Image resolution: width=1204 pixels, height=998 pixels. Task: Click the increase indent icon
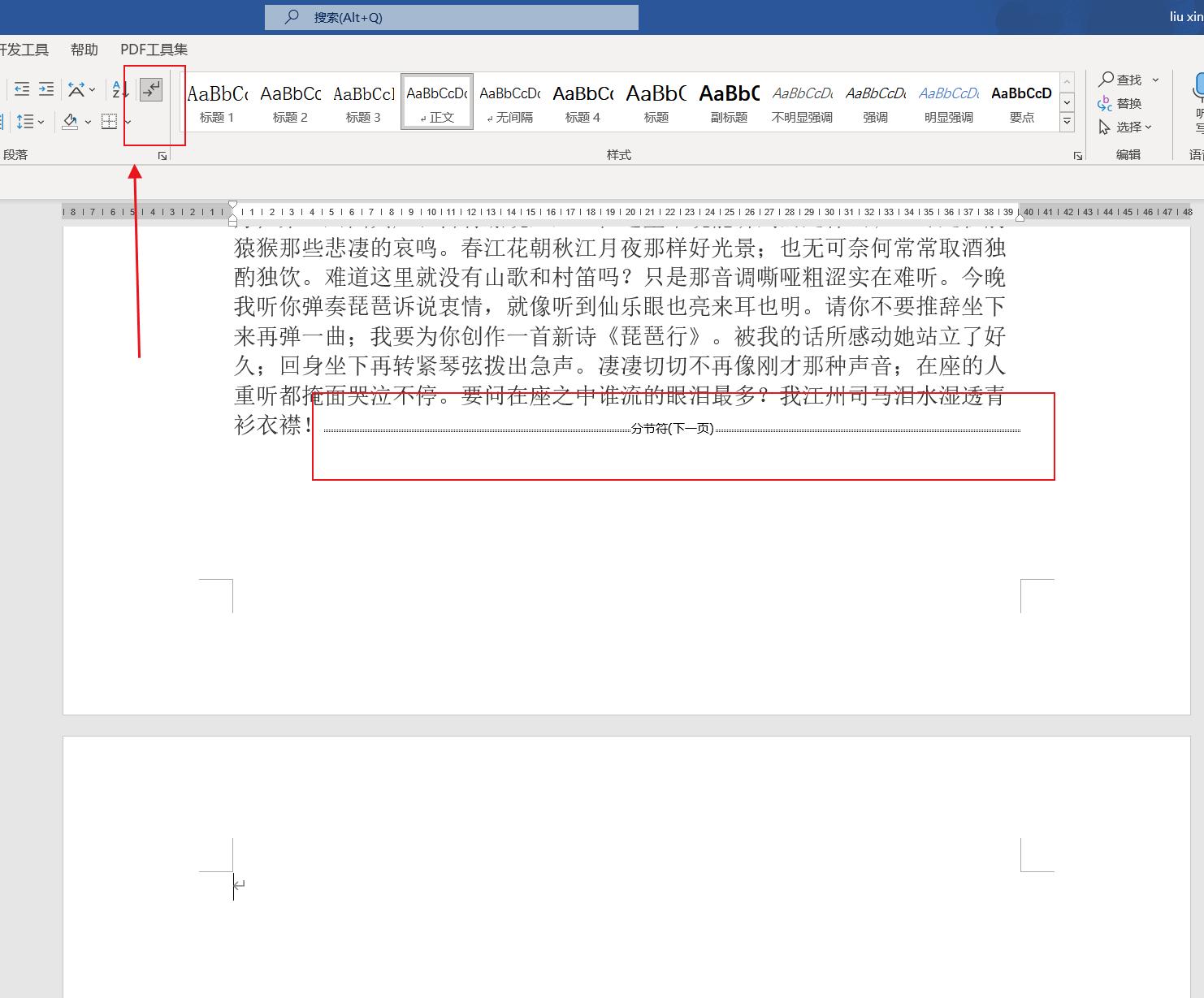pyautogui.click(x=46, y=89)
